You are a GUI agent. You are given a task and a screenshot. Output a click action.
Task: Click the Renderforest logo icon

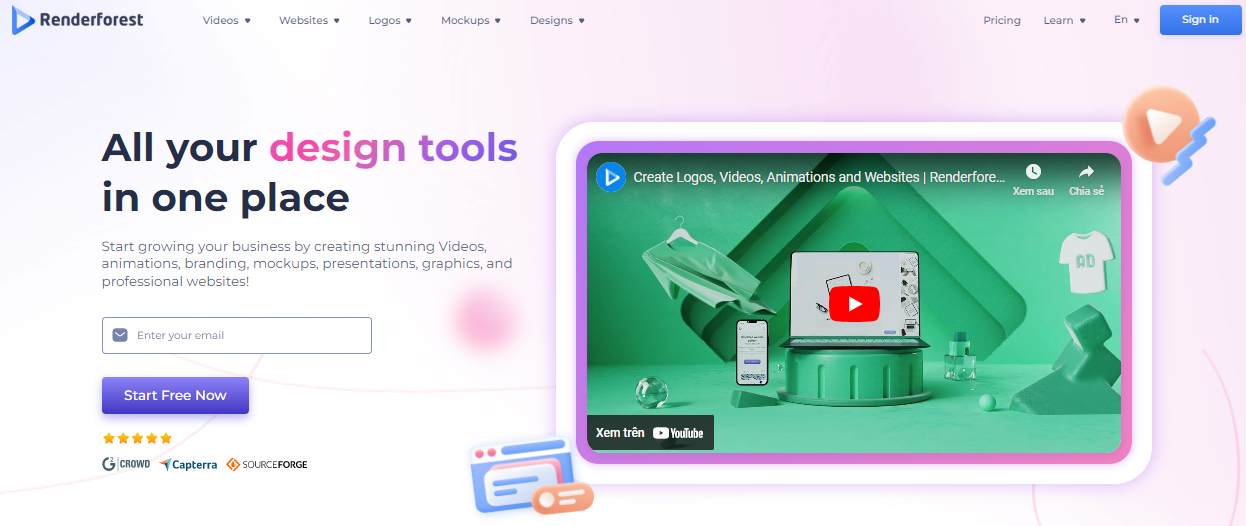click(24, 20)
